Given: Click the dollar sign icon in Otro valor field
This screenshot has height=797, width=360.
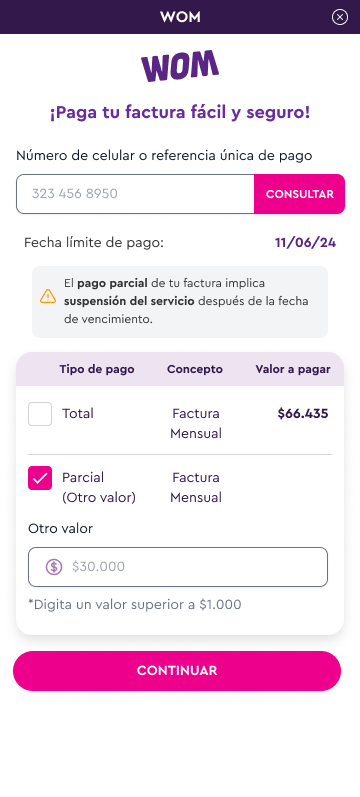Looking at the screenshot, I should point(54,566).
